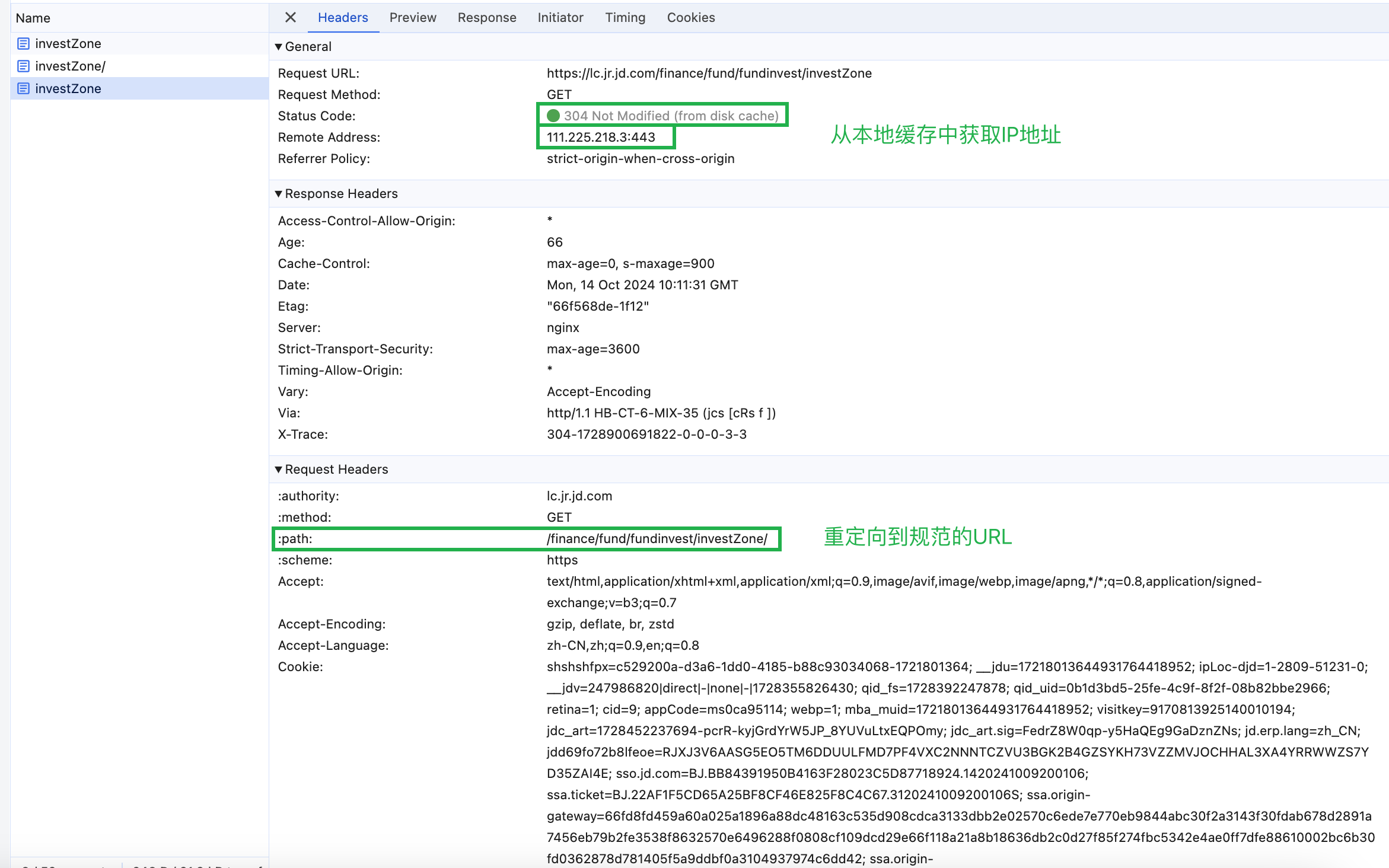
Task: Select the Headers tab
Action: 343,17
